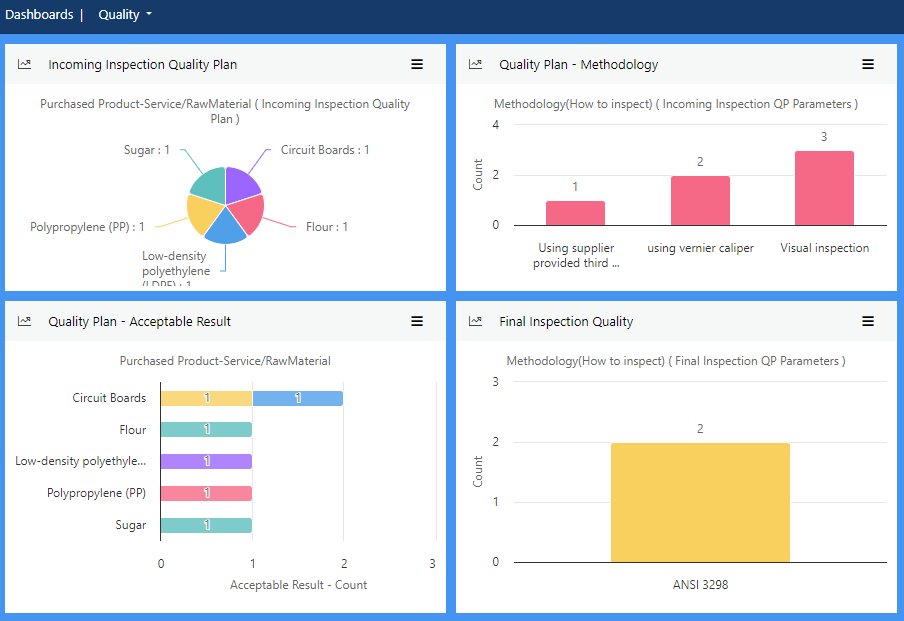Click chart icon beside Quality Plan - Acceptable Result

pyautogui.click(x=25, y=321)
